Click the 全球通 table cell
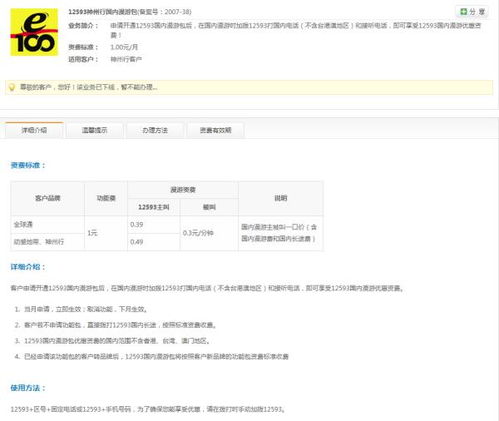Image resolution: width=499 pixels, height=421 pixels. click(x=48, y=225)
